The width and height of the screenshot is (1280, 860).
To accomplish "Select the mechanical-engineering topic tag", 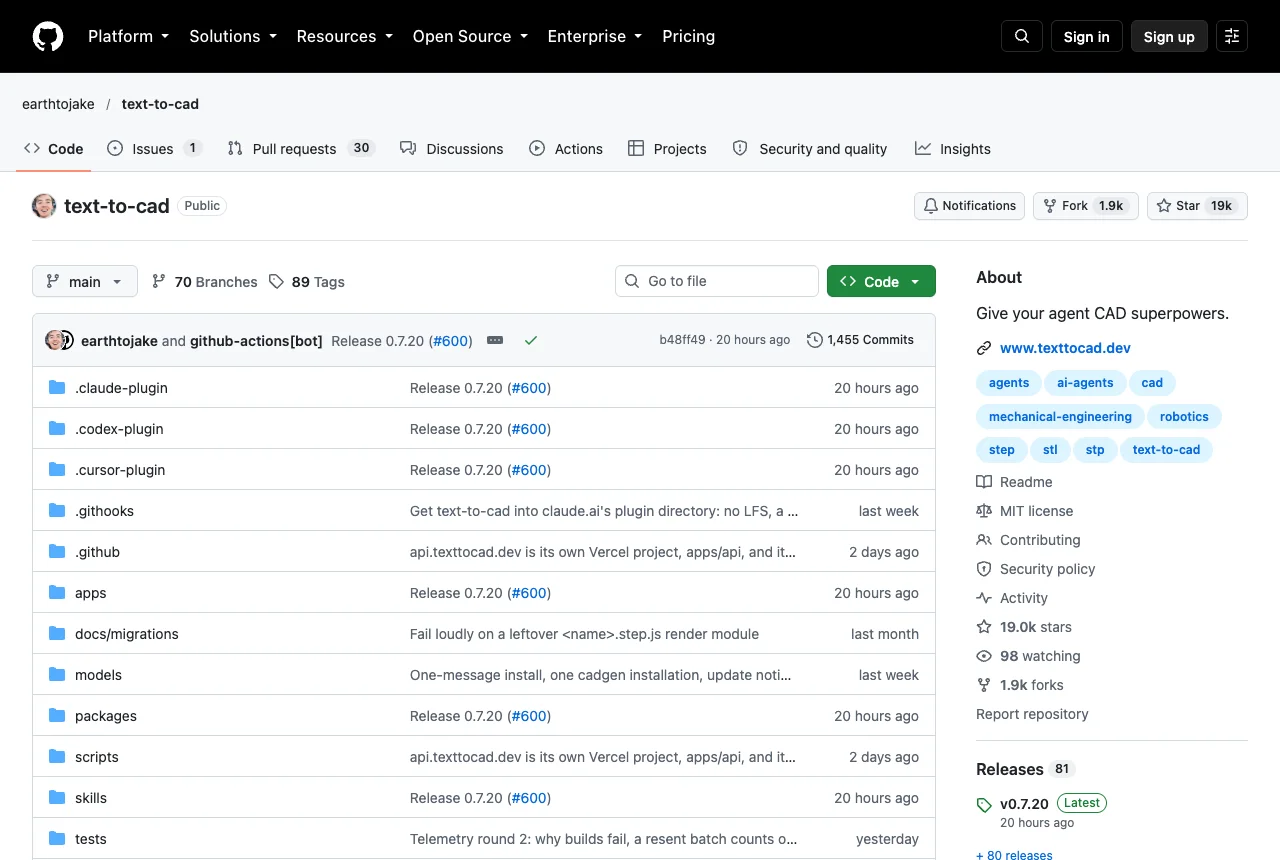I will point(1060,417).
